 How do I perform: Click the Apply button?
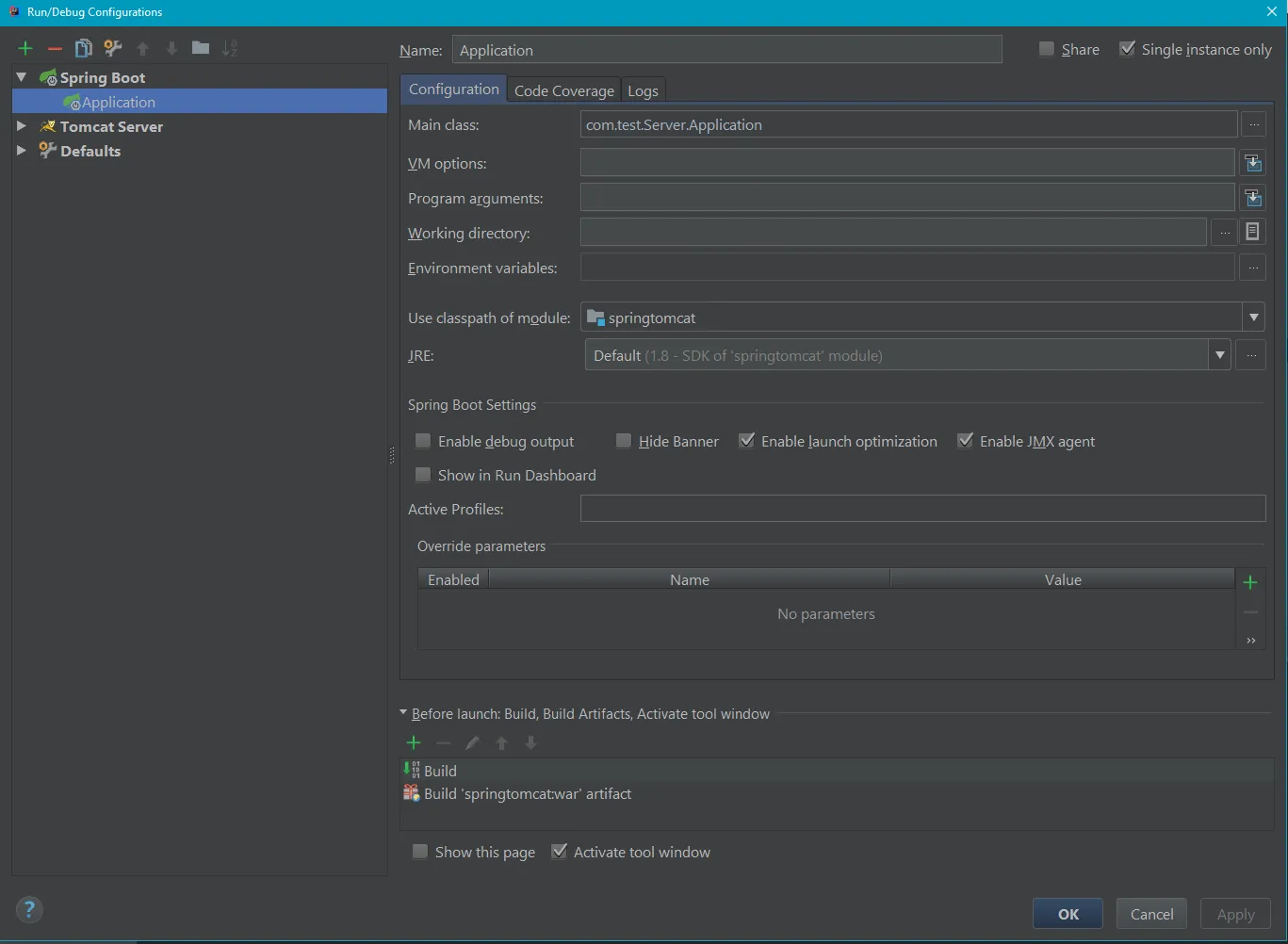1236,914
